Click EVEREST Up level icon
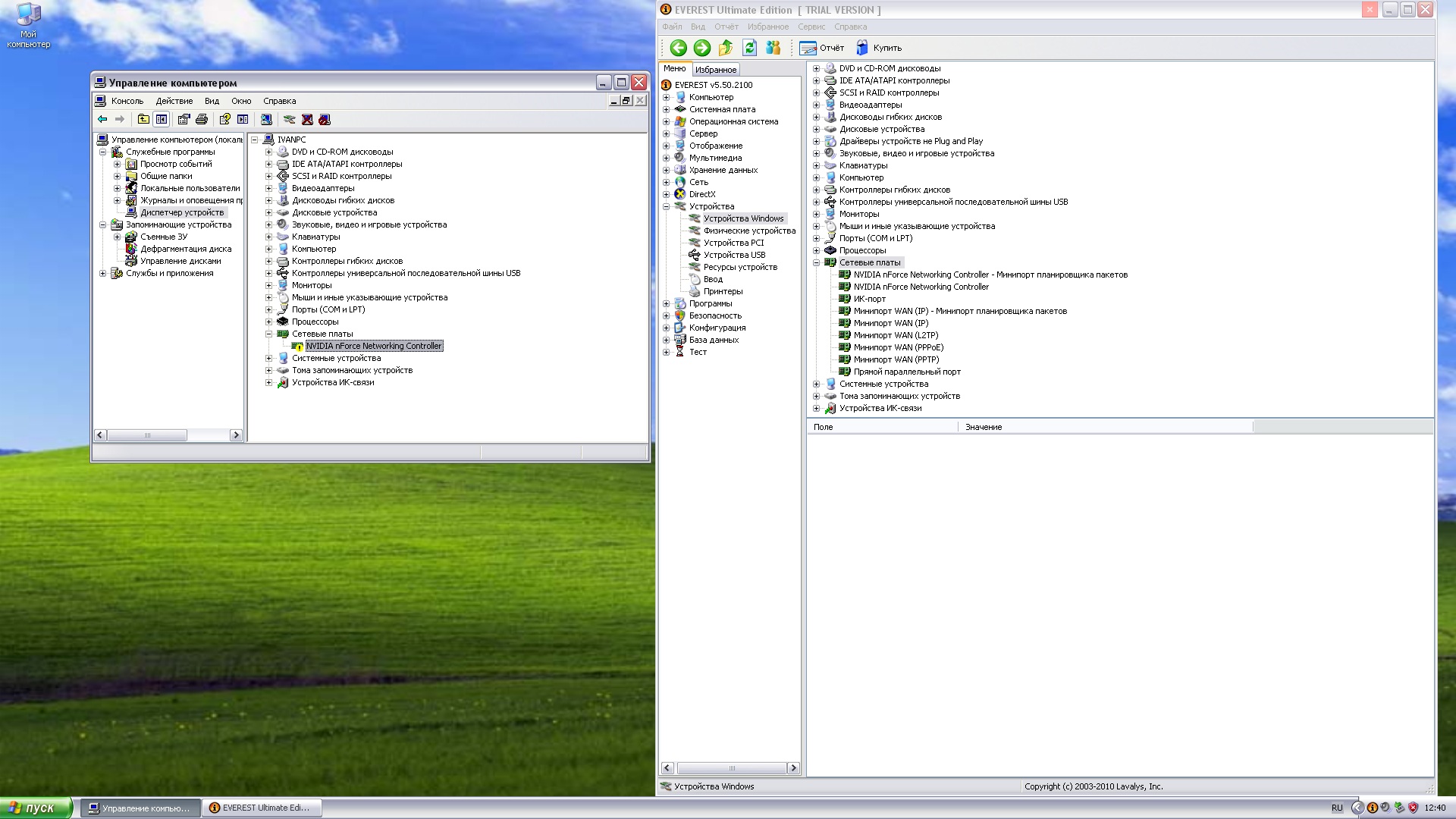The width and height of the screenshot is (1456, 819). coord(726,48)
